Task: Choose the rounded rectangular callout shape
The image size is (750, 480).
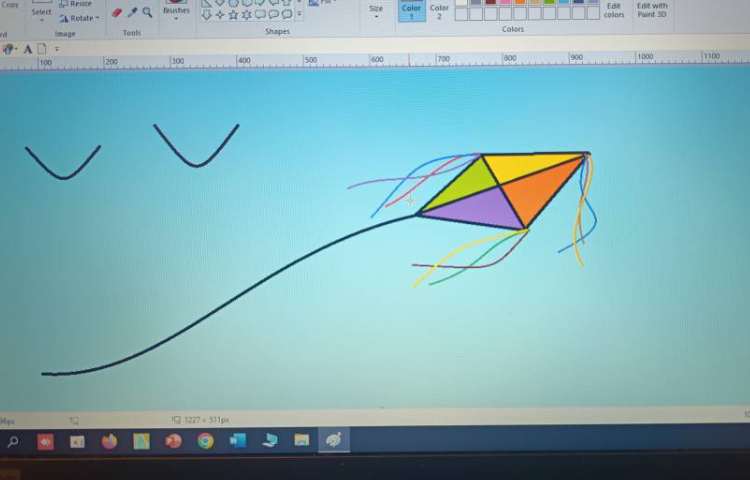Action: 260,15
